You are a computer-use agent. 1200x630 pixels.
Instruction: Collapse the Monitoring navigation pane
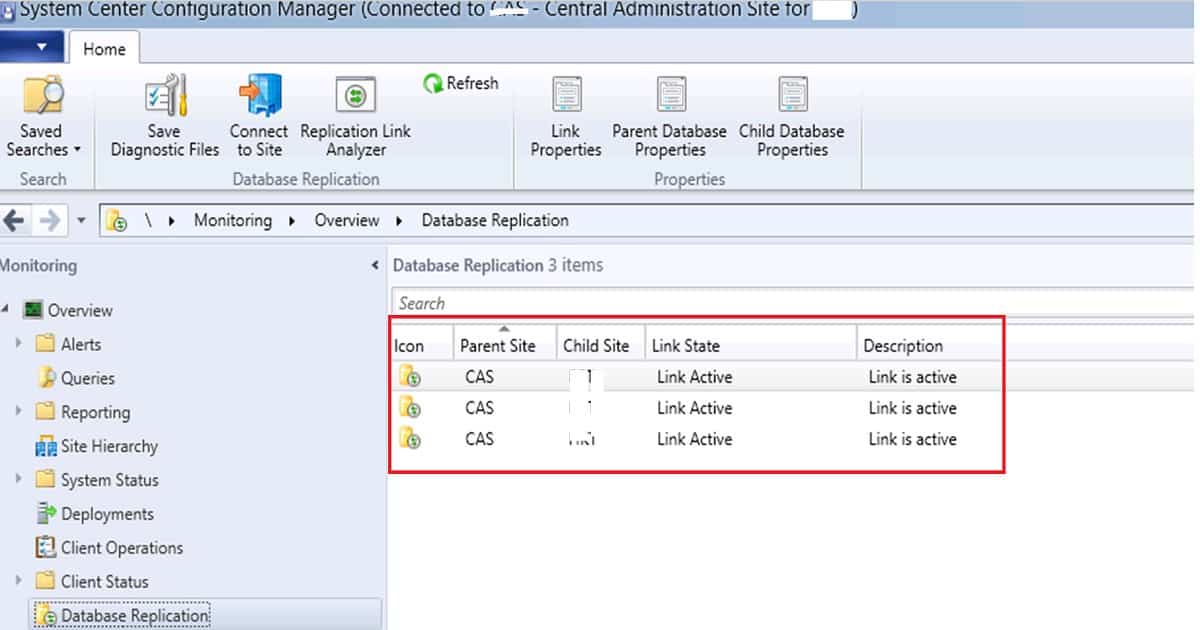click(375, 266)
